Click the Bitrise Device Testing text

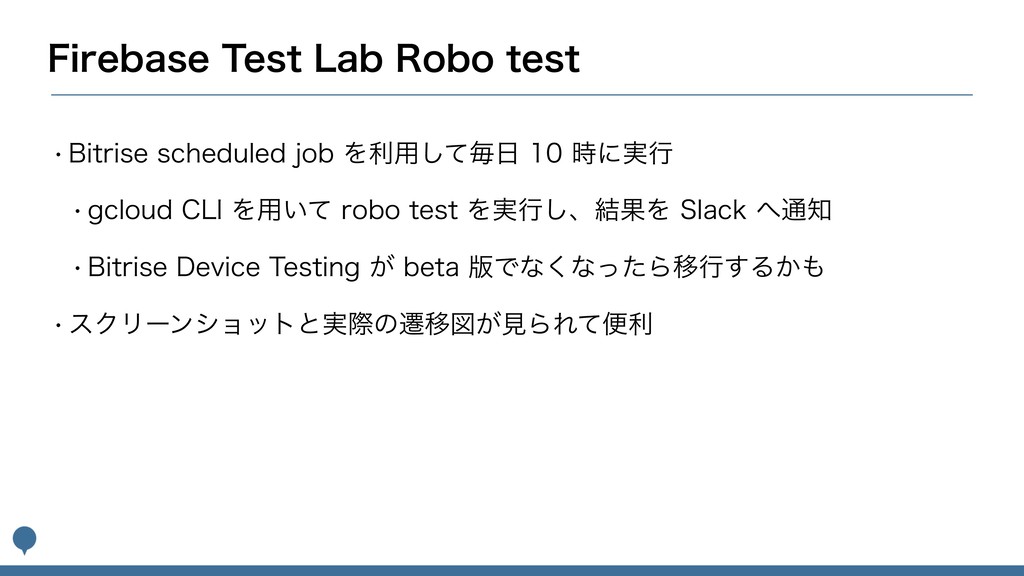225,267
